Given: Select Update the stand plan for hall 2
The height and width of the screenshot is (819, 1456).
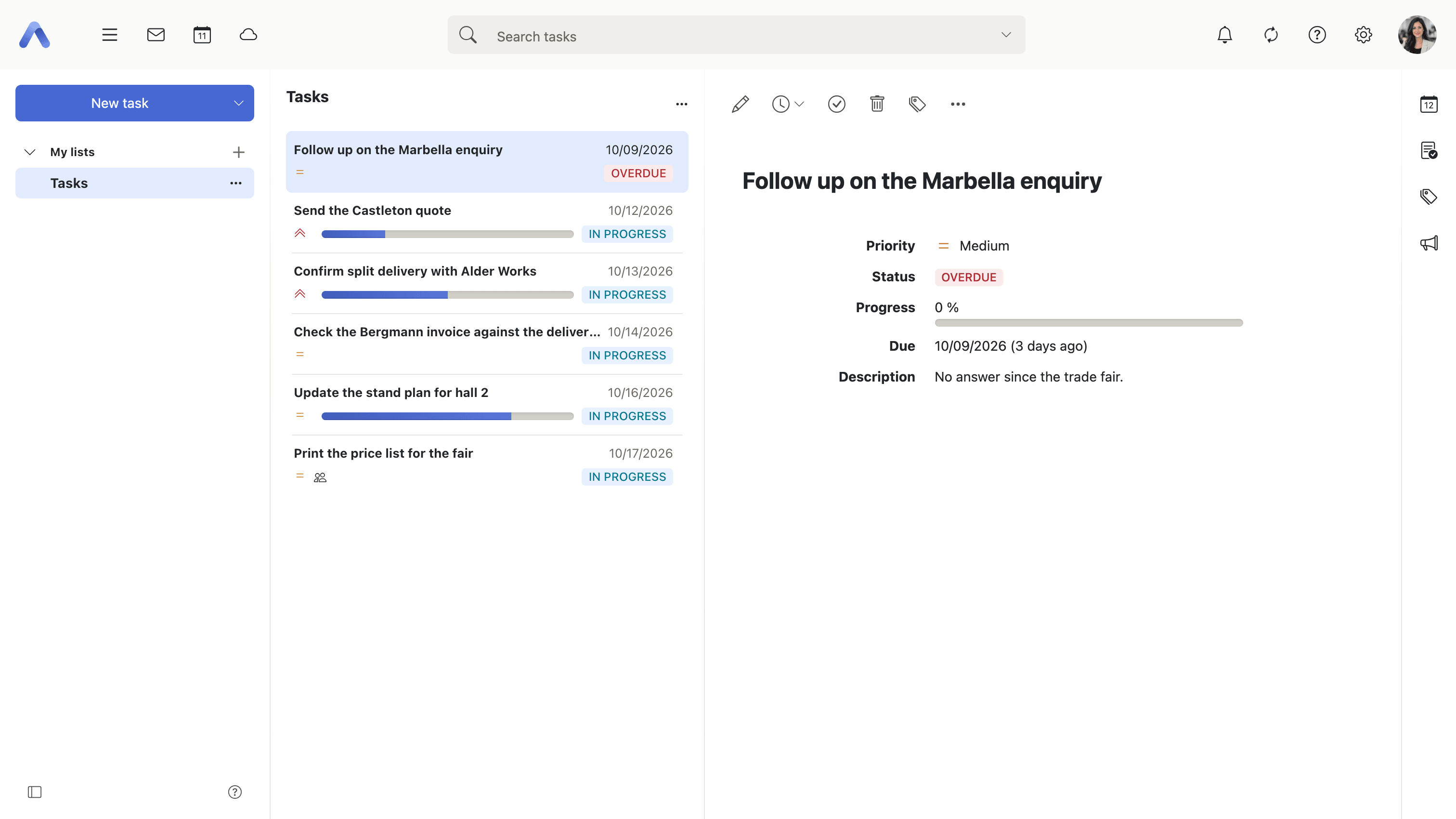Looking at the screenshot, I should pyautogui.click(x=487, y=404).
